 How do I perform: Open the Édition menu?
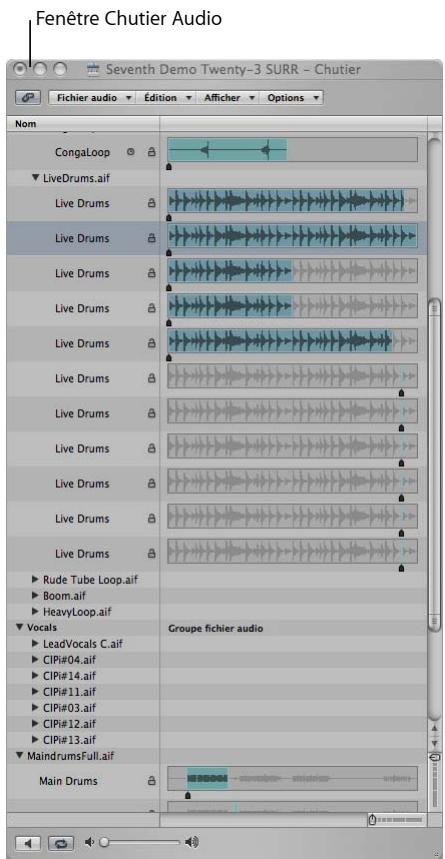(166, 98)
